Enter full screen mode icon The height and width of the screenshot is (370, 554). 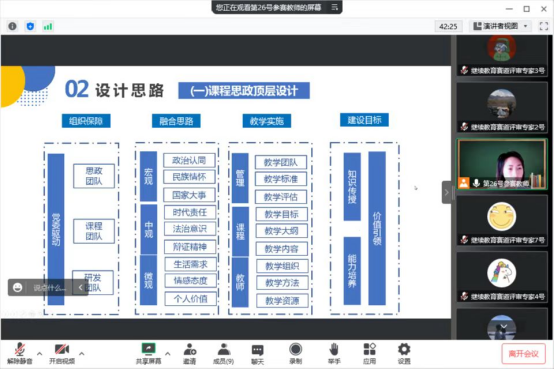coord(544,26)
